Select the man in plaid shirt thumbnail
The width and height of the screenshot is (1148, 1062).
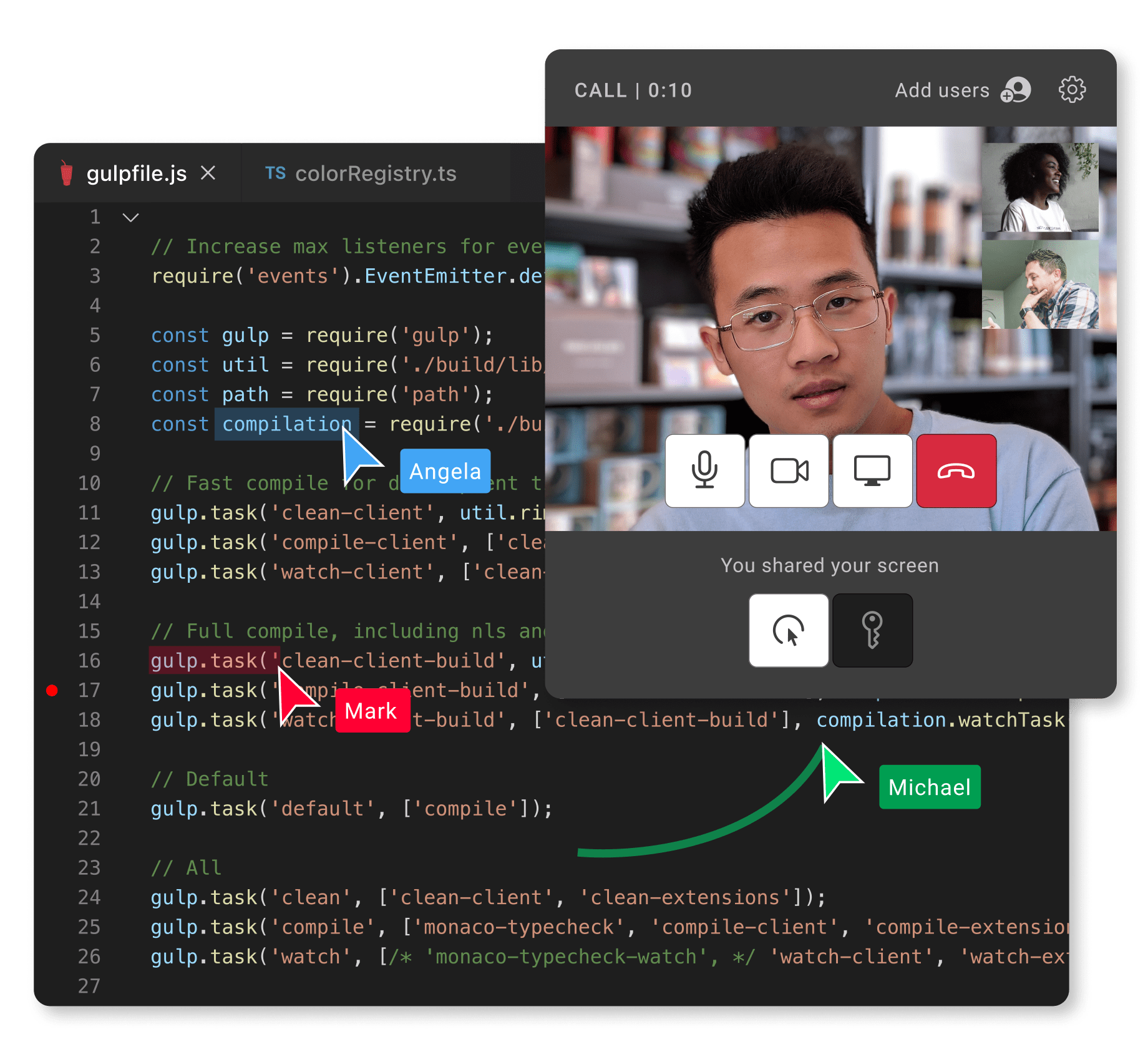1039,285
